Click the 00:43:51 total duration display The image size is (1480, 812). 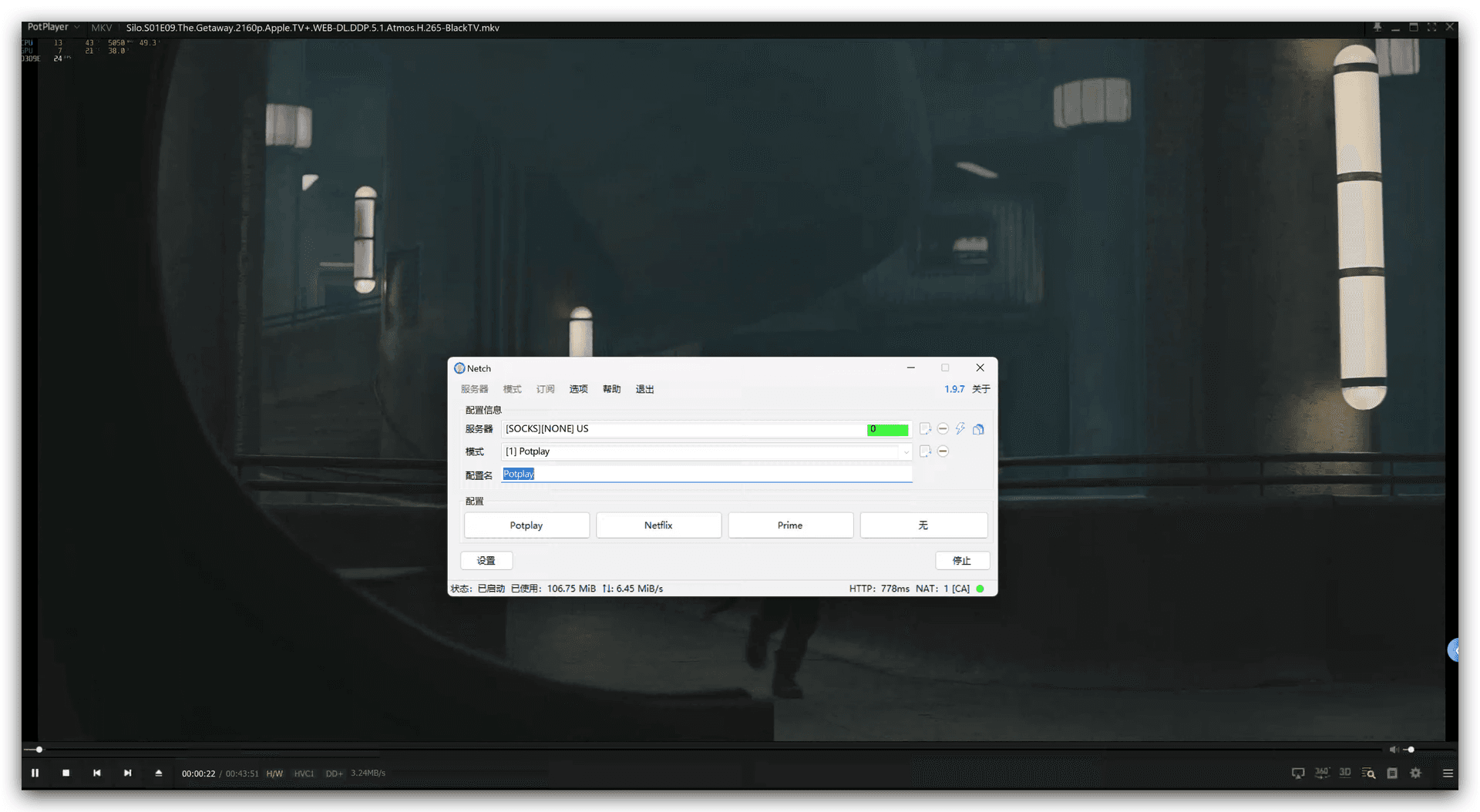pyautogui.click(x=242, y=773)
